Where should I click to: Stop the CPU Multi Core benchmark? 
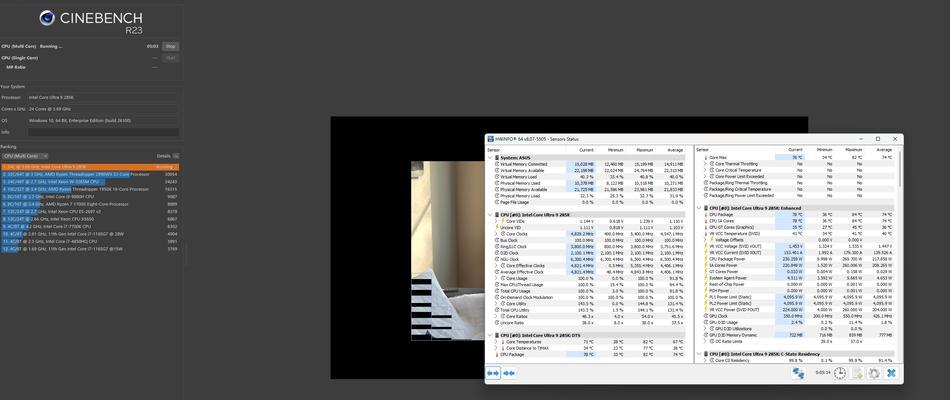click(171, 46)
